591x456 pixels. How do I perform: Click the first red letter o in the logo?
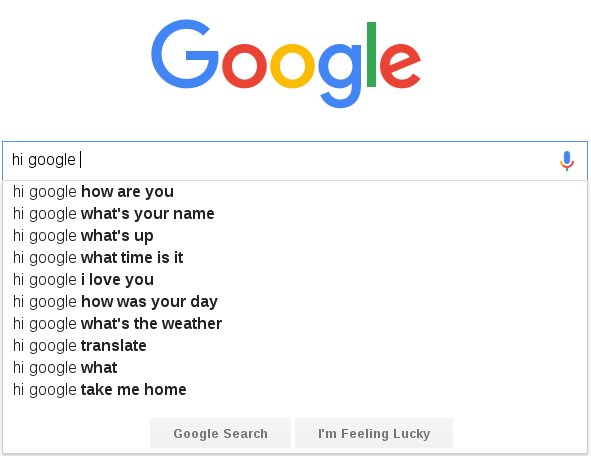pyautogui.click(x=245, y=66)
